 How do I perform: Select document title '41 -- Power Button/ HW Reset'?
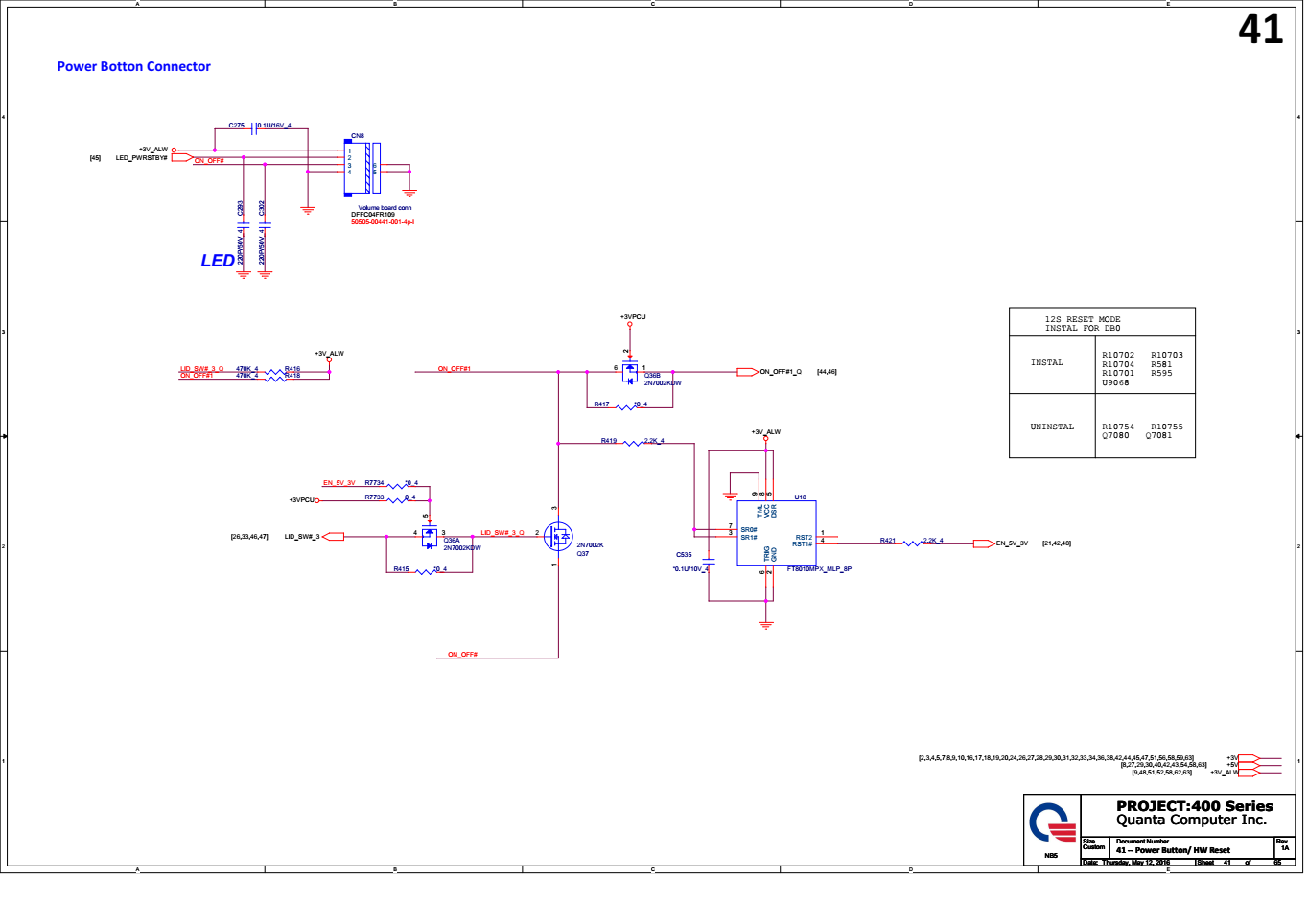1173,851
